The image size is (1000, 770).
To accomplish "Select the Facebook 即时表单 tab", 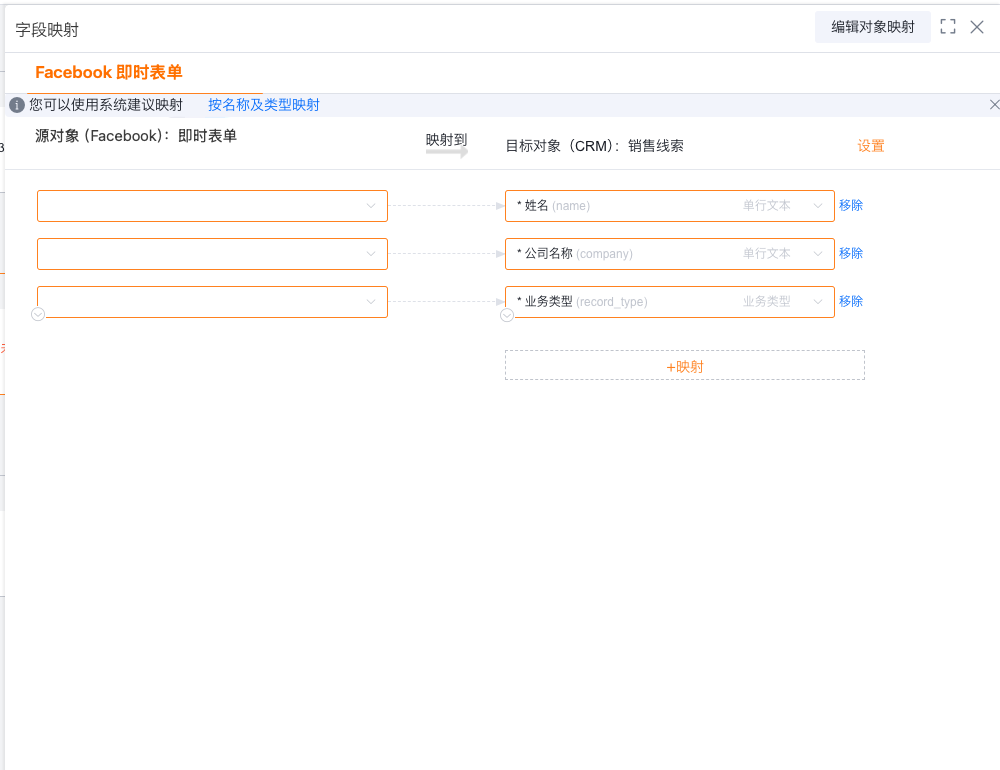I will coord(109,73).
